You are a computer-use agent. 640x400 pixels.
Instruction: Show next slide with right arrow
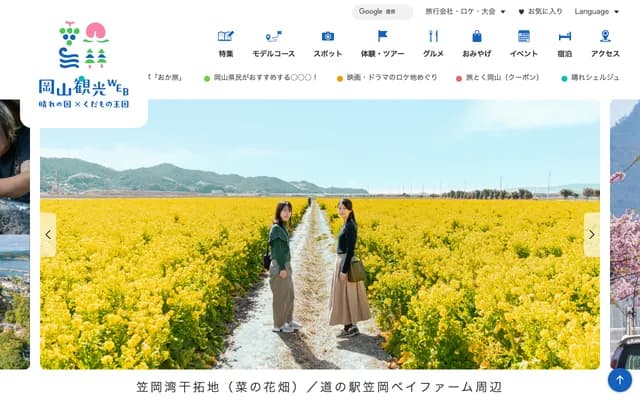pyautogui.click(x=591, y=234)
